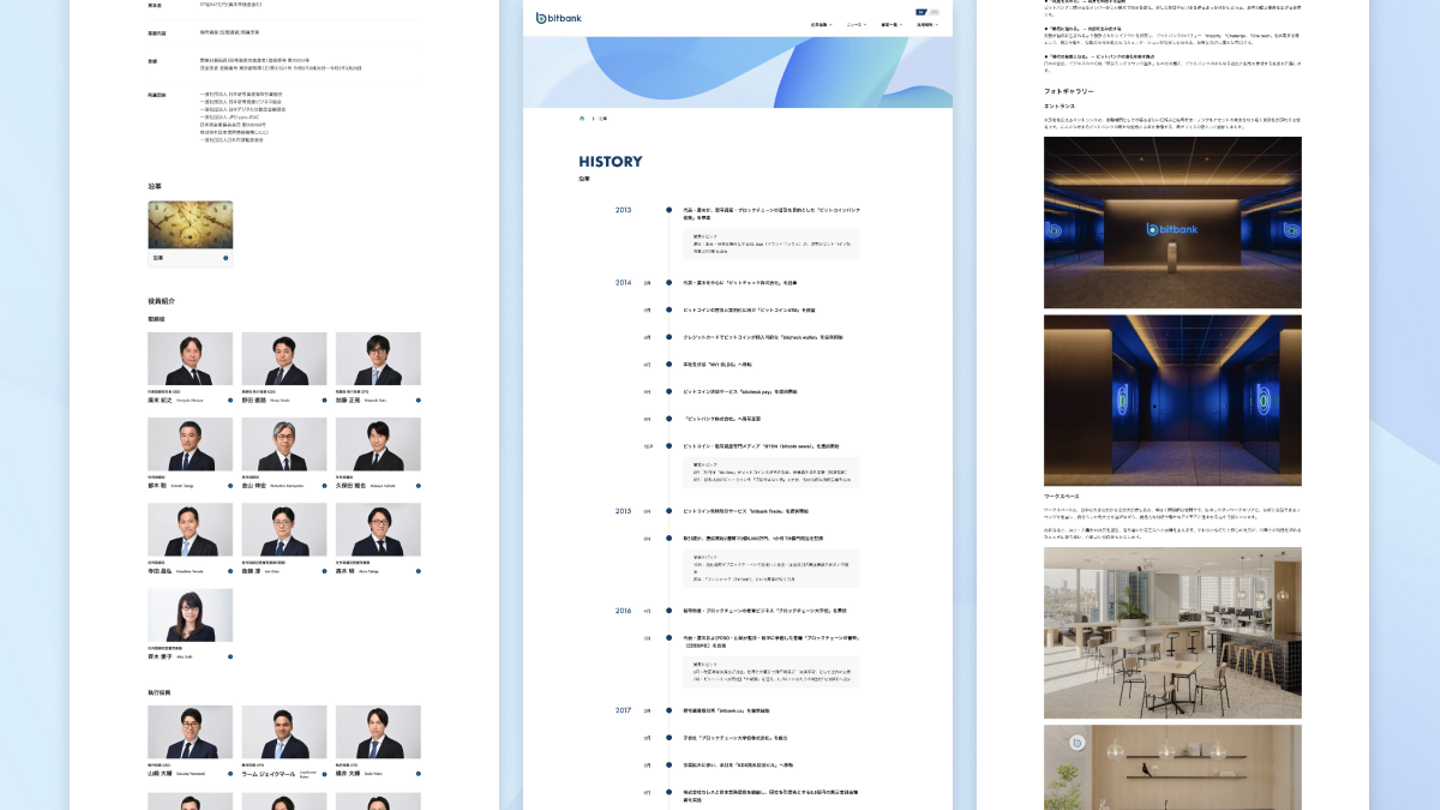Open info icon beside 青木 愛子
Screen dimensions: 1440x810
coord(230,657)
